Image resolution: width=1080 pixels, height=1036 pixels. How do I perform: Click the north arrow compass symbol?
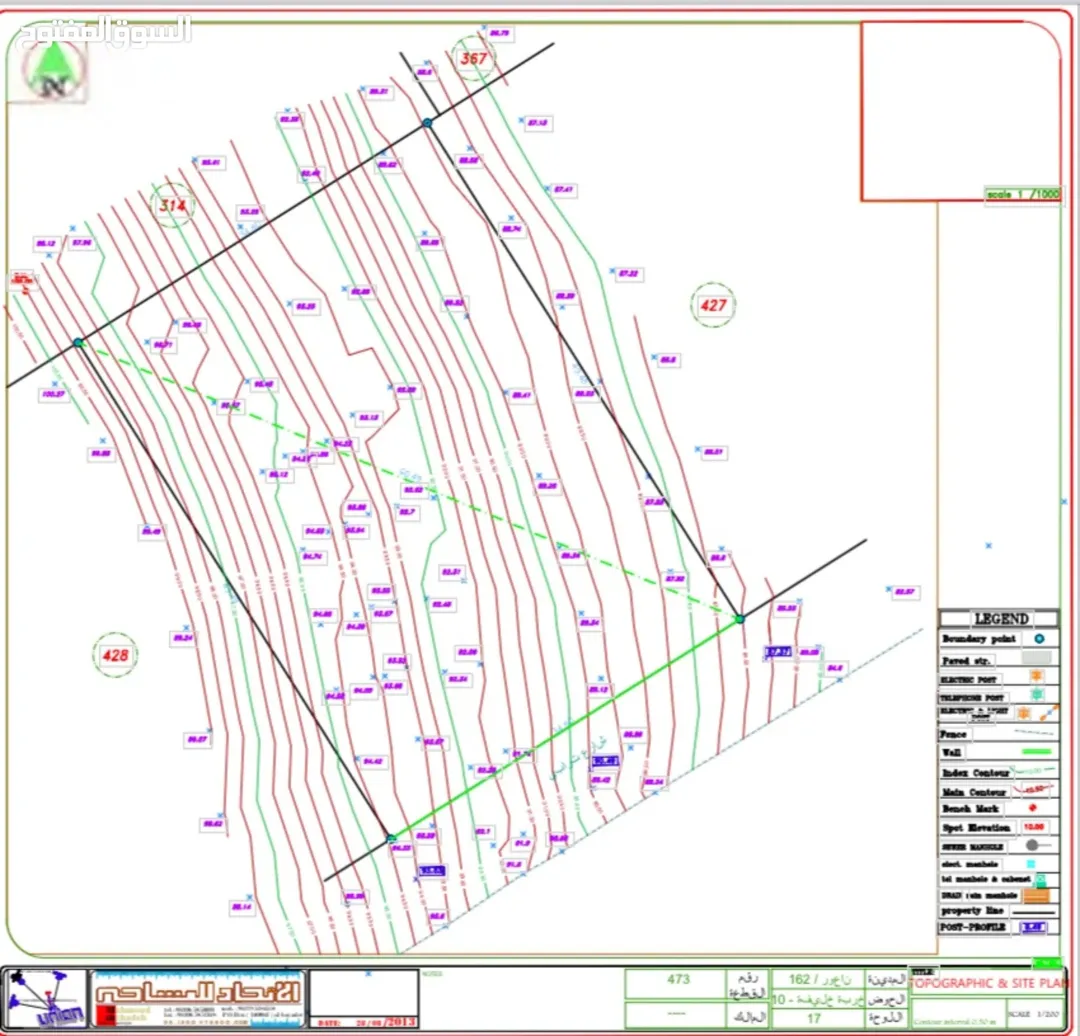(x=54, y=71)
